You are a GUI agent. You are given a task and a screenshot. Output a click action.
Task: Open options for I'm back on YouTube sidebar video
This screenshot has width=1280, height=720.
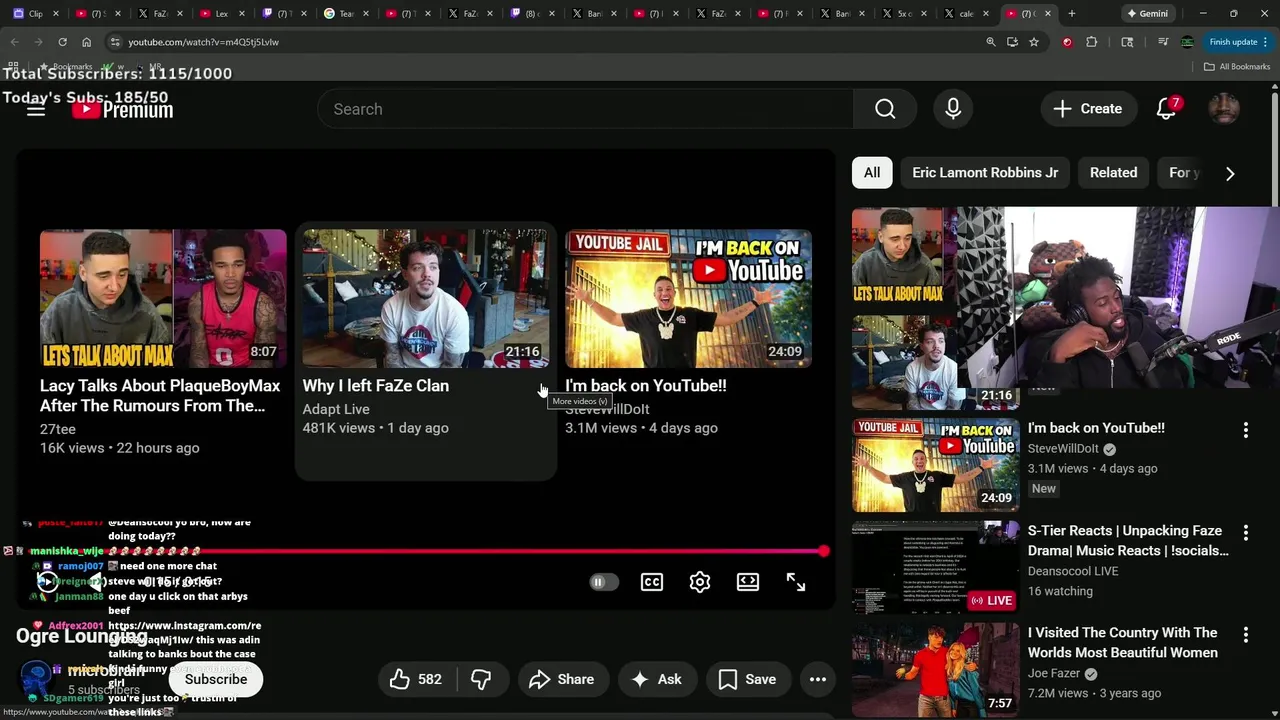[x=1245, y=430]
